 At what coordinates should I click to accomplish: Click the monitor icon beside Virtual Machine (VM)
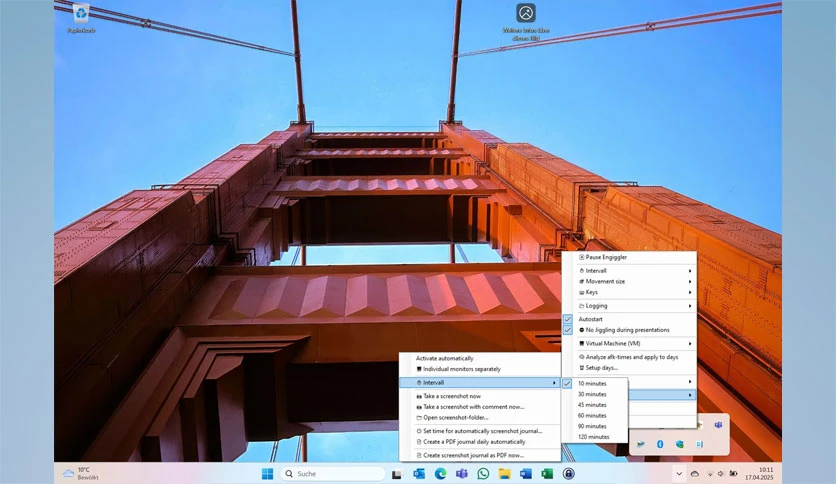coord(582,344)
